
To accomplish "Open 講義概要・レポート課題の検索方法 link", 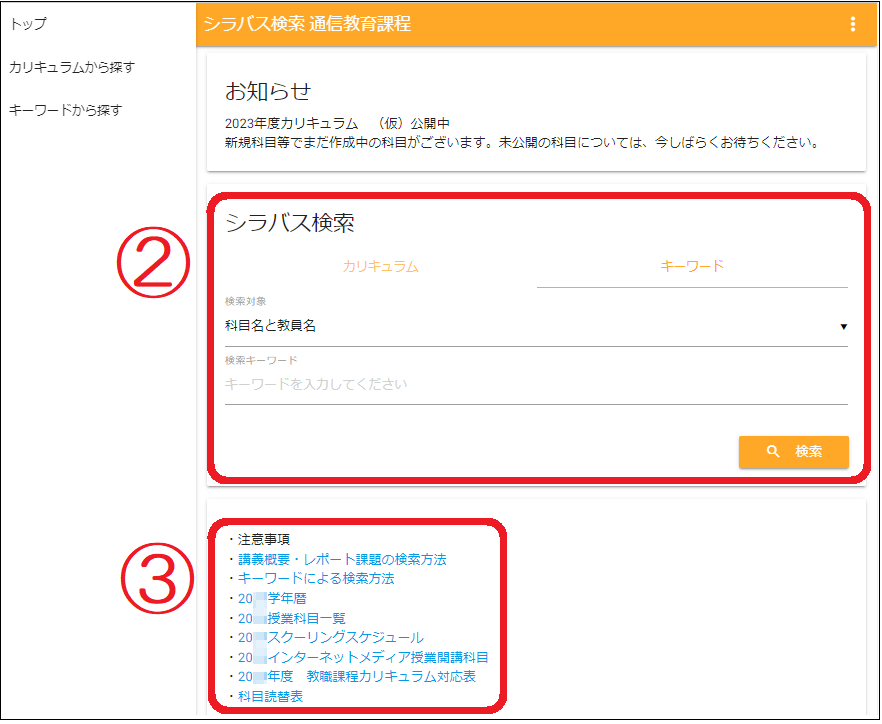I will coord(342,560).
